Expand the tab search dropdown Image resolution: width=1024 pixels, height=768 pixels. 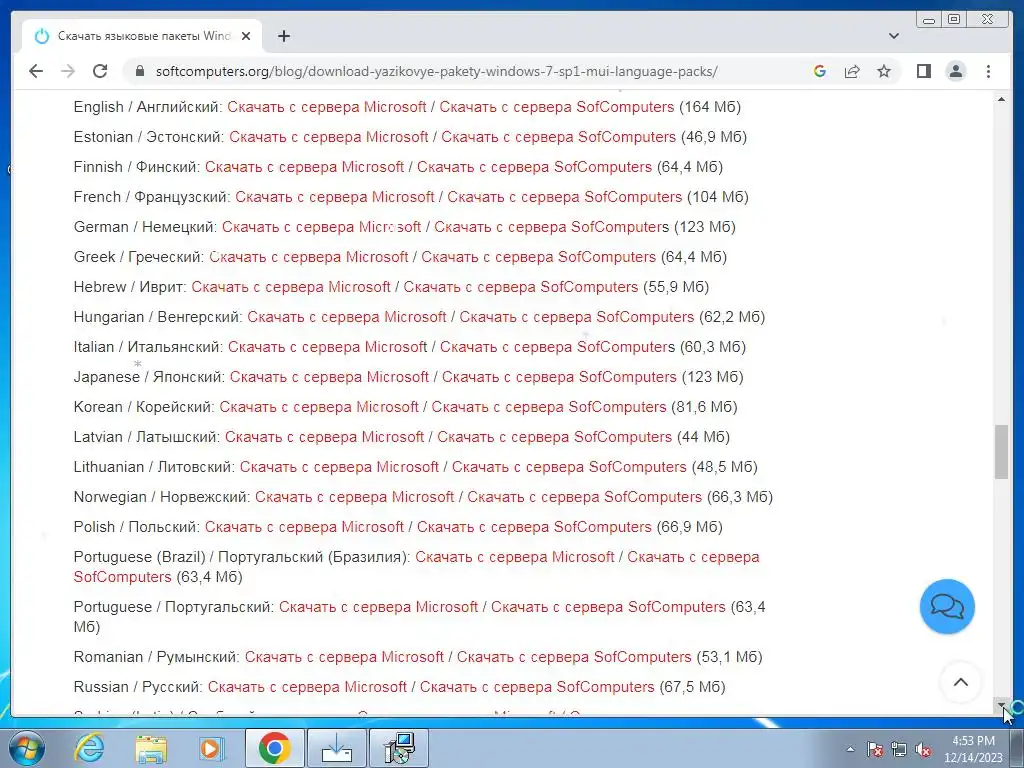click(x=894, y=36)
